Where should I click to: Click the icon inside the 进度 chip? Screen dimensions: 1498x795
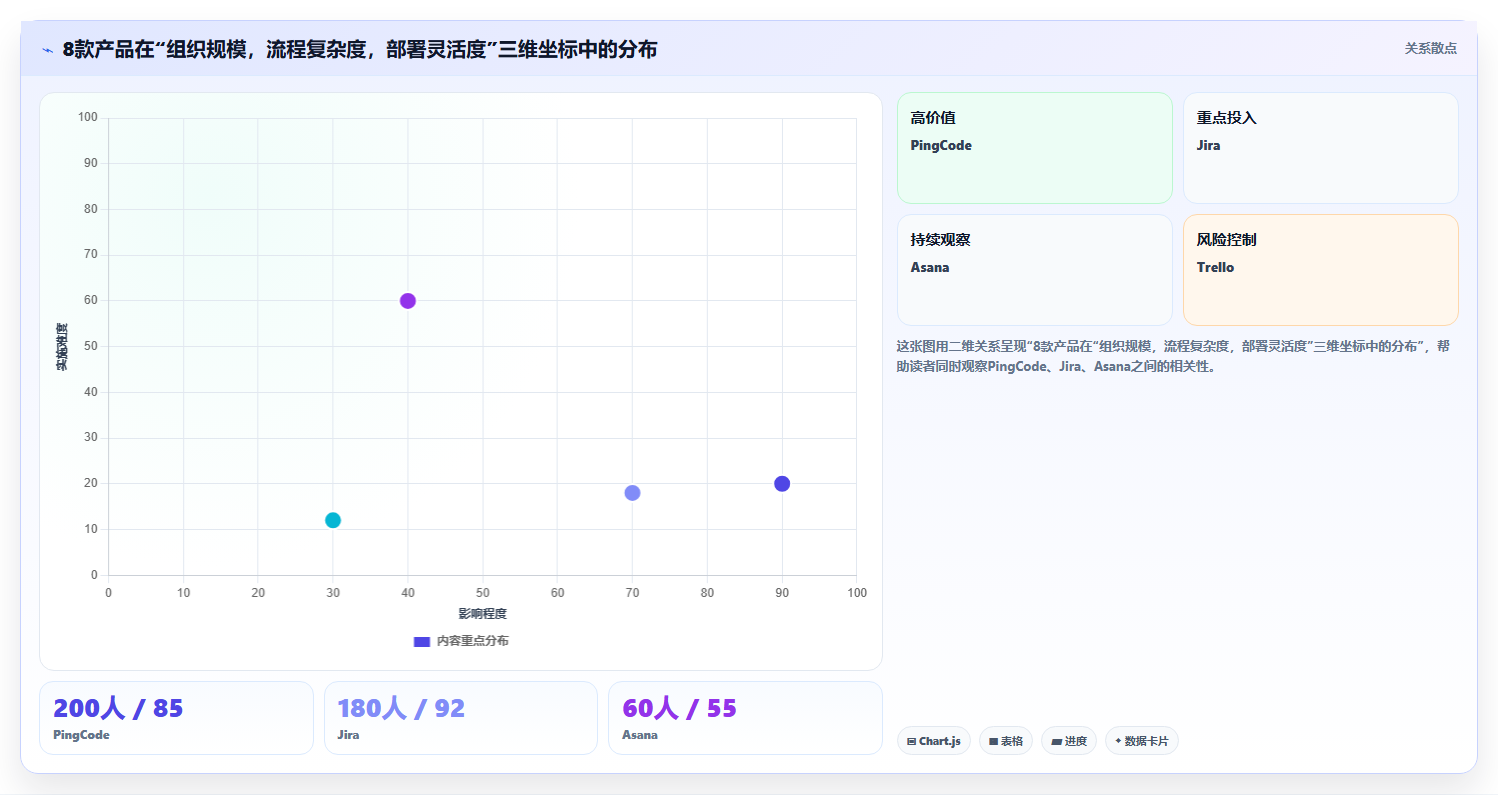[x=1056, y=742]
